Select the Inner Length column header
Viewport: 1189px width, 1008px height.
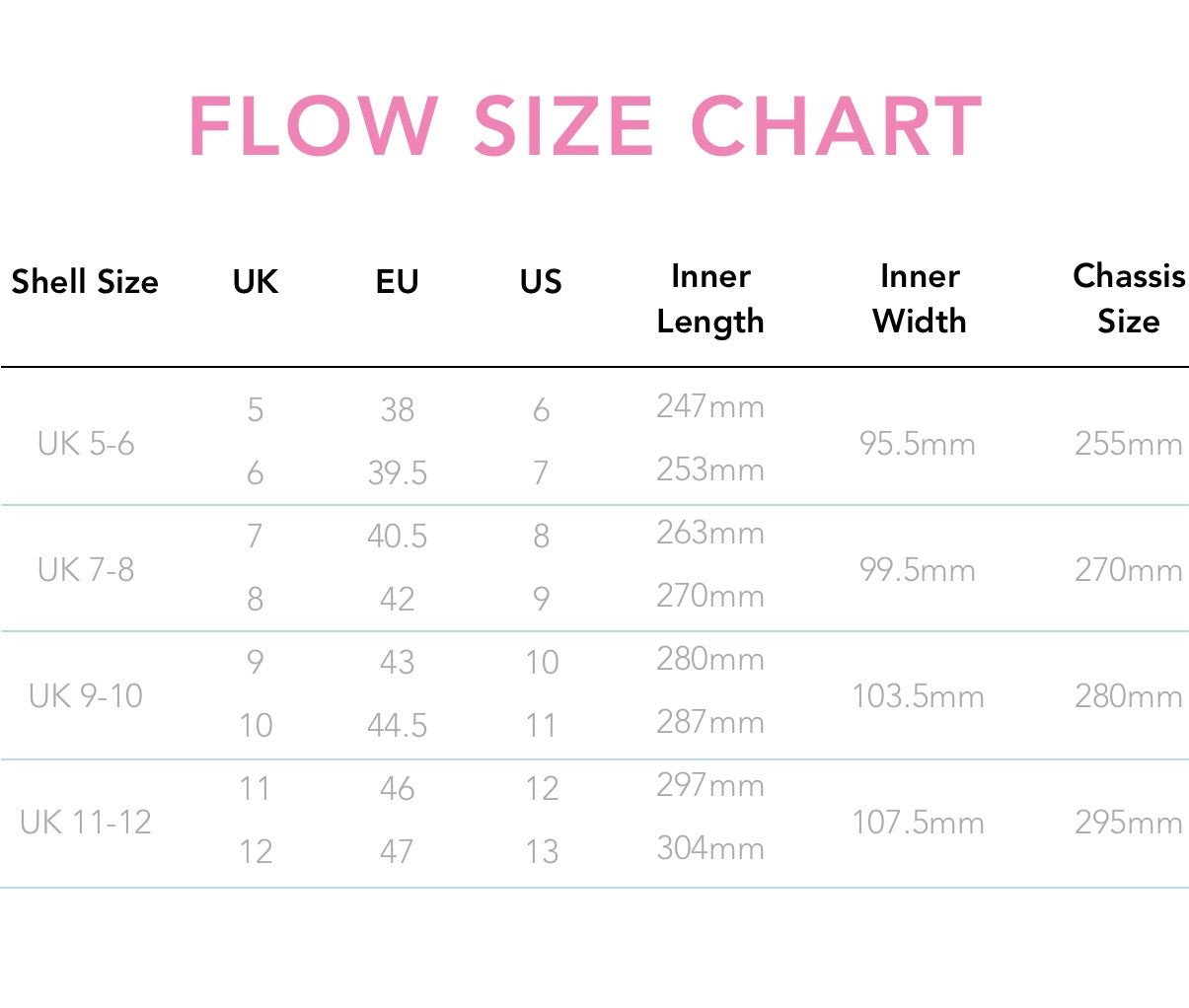(710, 299)
